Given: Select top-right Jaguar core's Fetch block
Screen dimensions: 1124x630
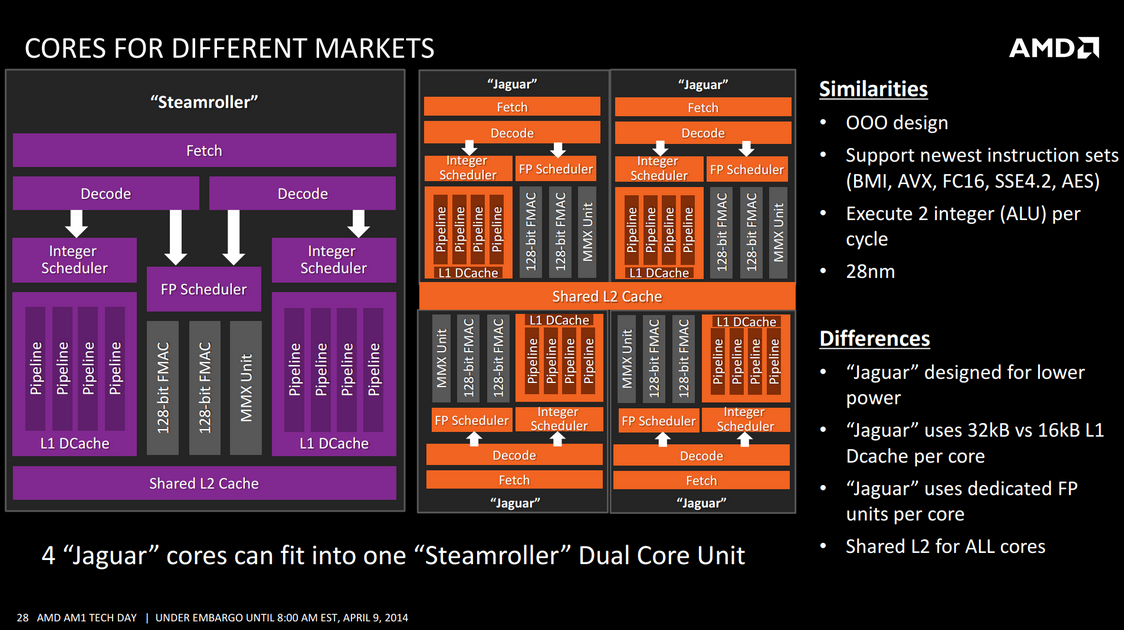Looking at the screenshot, I should 703,107.
